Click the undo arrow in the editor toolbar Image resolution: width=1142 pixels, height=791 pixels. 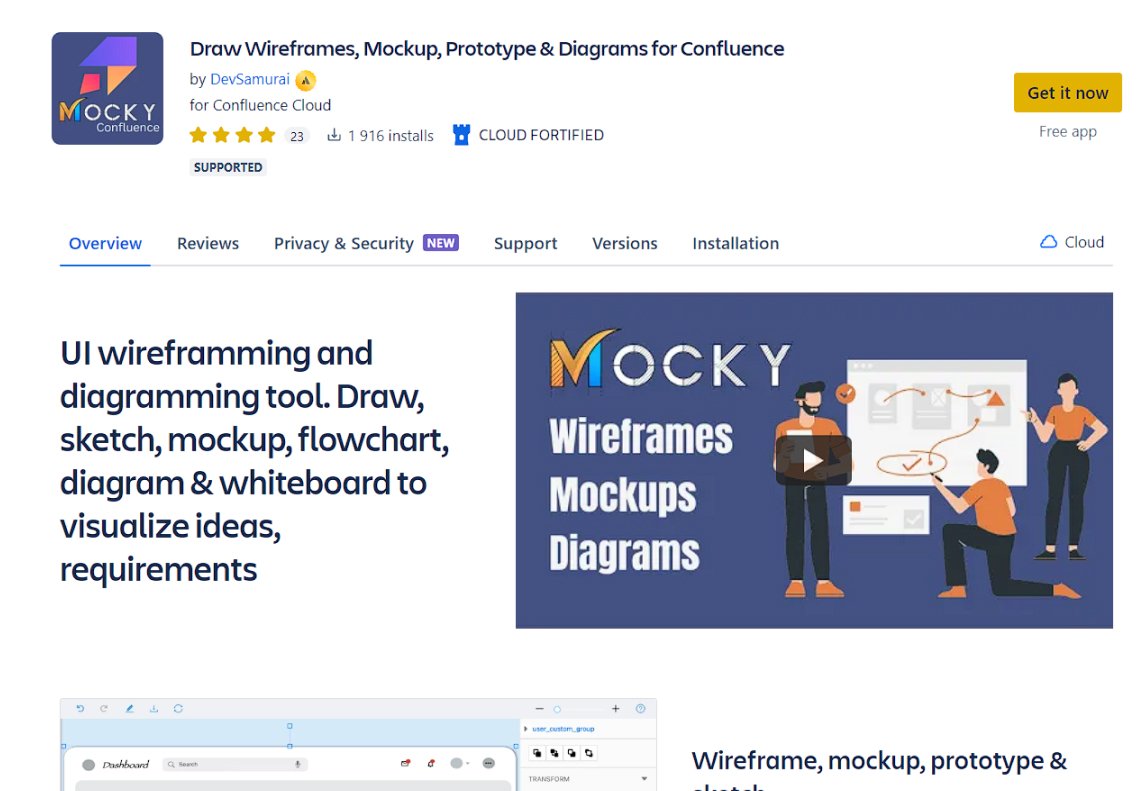pos(80,708)
